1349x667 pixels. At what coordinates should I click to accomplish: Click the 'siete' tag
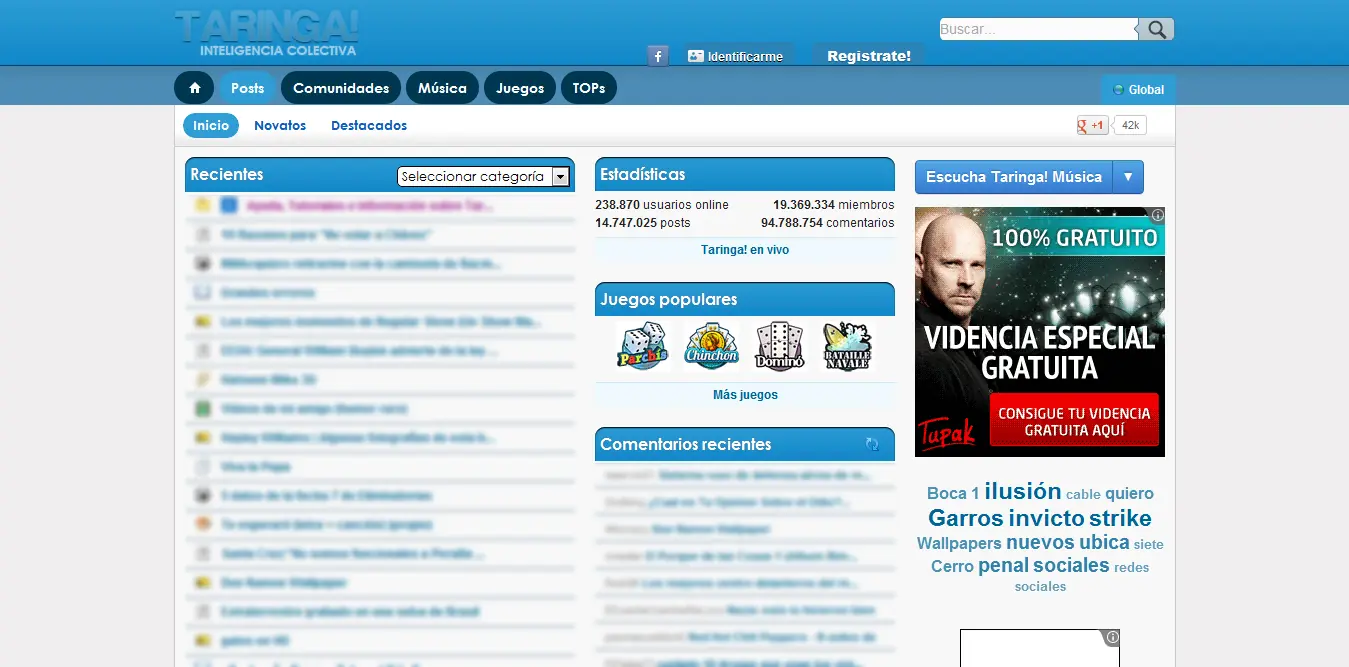[1149, 545]
